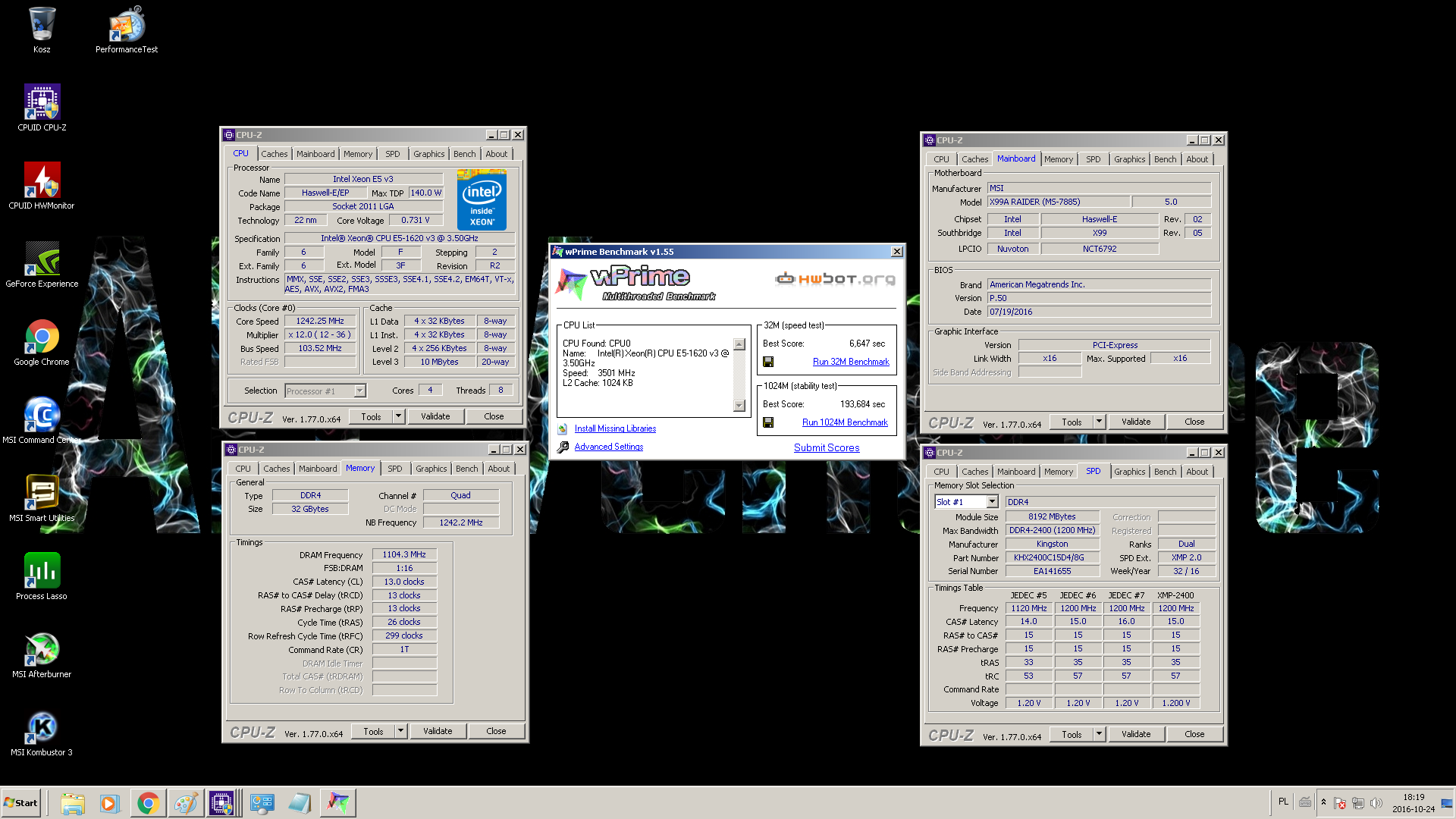The width and height of the screenshot is (1456, 819).
Task: Click Tools button in SPD window
Action: coord(1072,734)
